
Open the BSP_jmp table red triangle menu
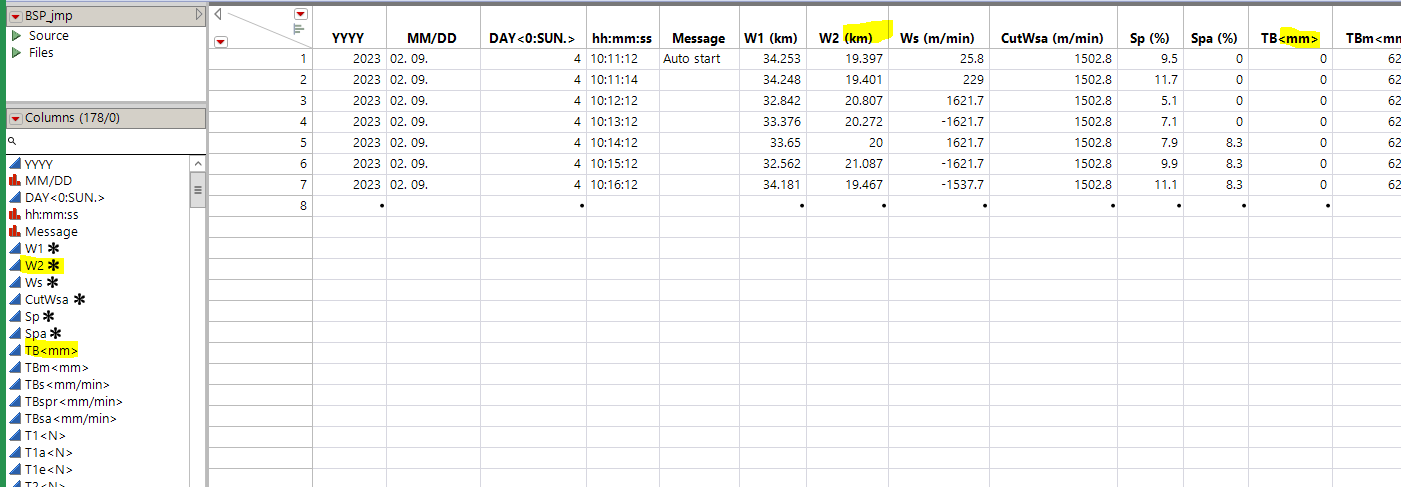click(16, 16)
